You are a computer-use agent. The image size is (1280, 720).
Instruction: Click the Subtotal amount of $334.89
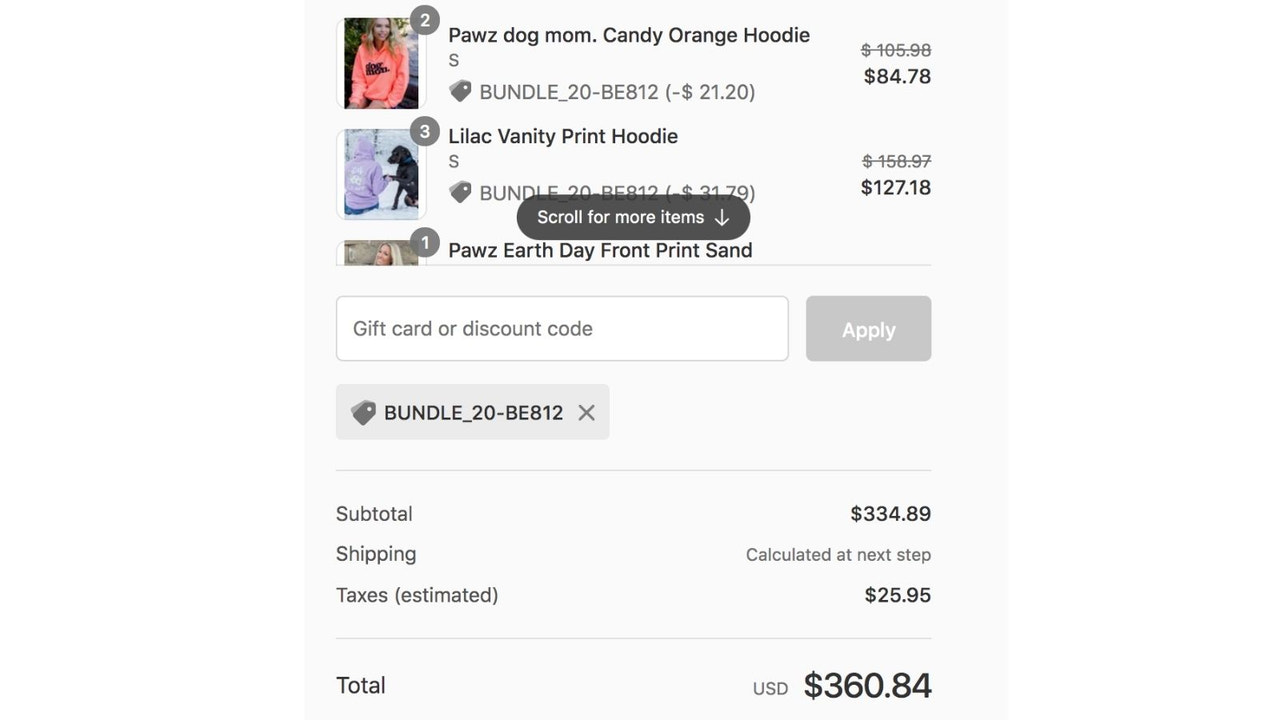(890, 513)
